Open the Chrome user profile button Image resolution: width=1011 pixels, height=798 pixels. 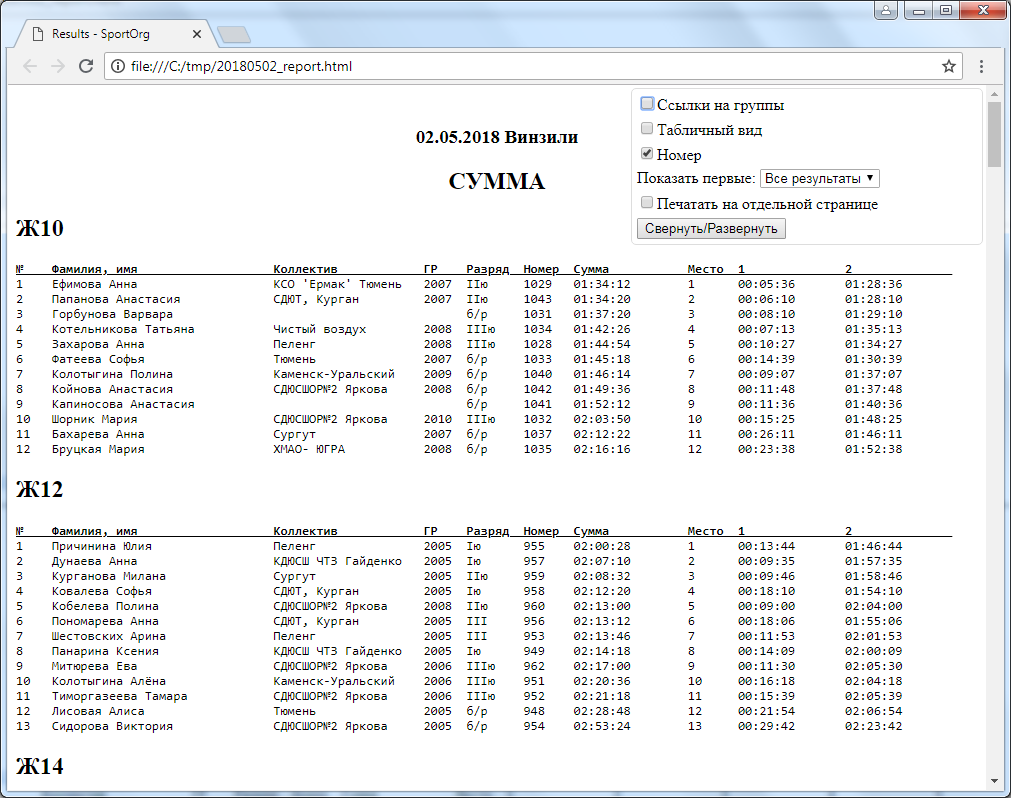(x=886, y=10)
